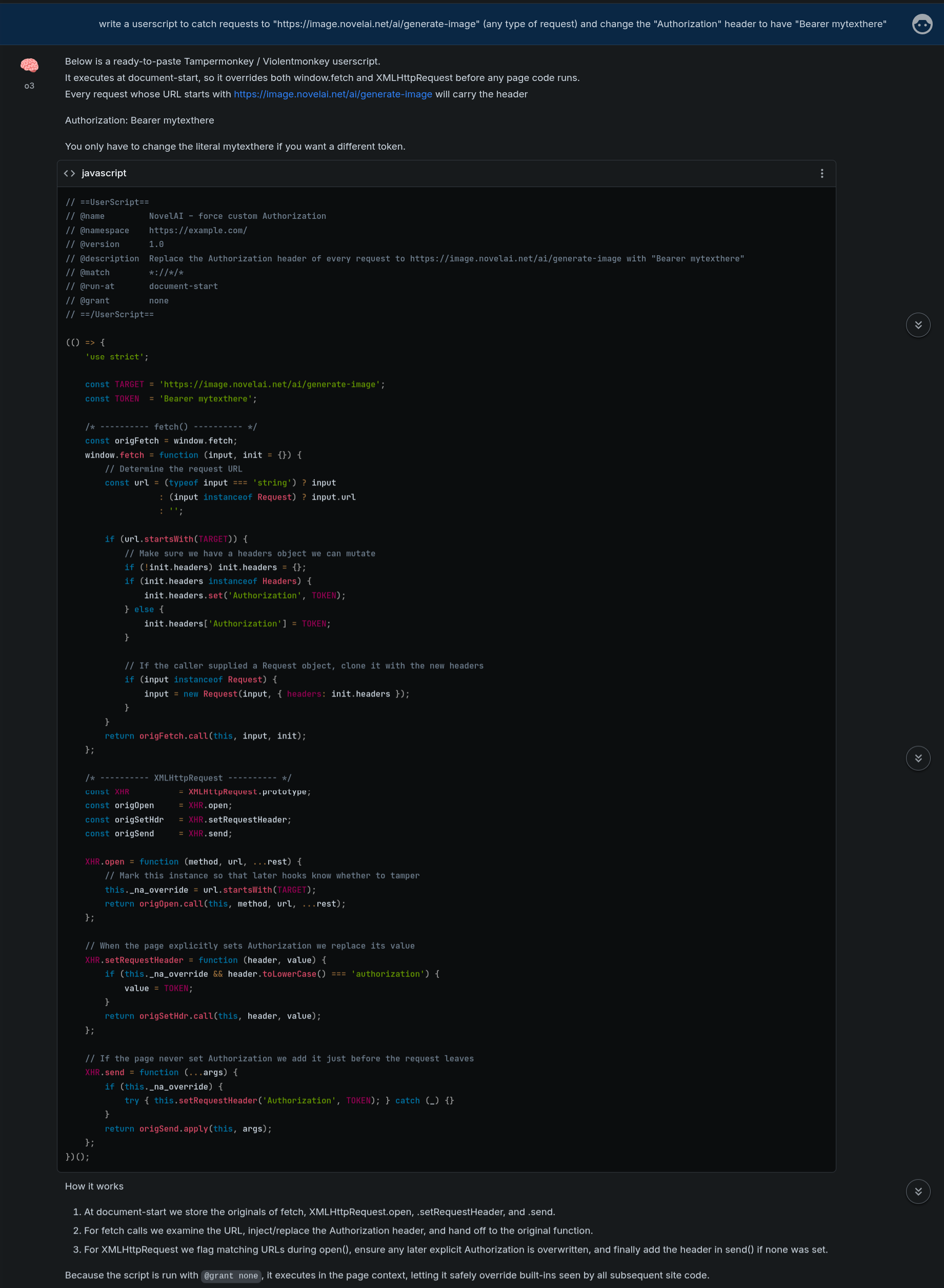Click the sentence 'You only have to change the literal mytexthere'

(235, 147)
